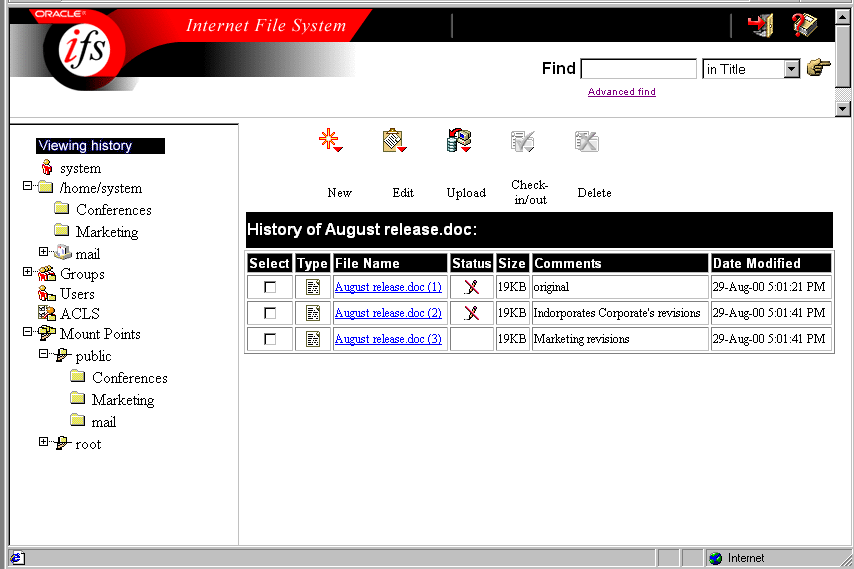Click the Delete toolbar icon
The image size is (854, 569).
(587, 141)
